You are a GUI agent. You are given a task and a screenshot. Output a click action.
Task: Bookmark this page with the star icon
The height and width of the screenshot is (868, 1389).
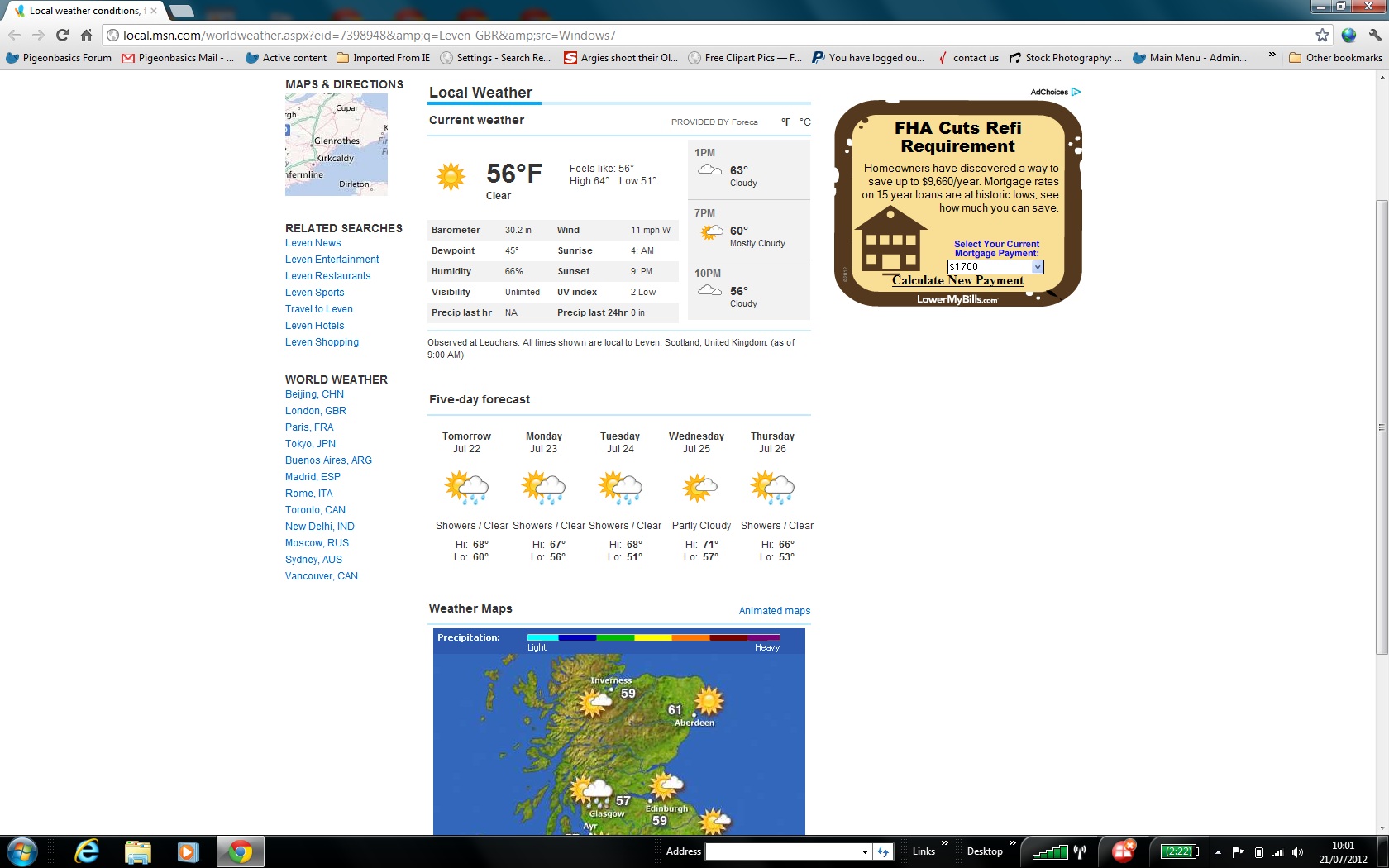pyautogui.click(x=1322, y=35)
